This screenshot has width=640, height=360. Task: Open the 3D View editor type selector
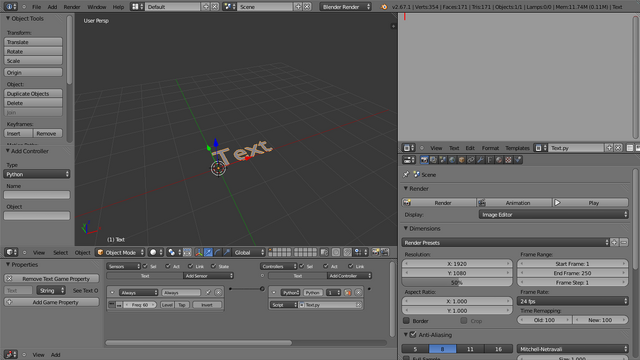click(11, 252)
